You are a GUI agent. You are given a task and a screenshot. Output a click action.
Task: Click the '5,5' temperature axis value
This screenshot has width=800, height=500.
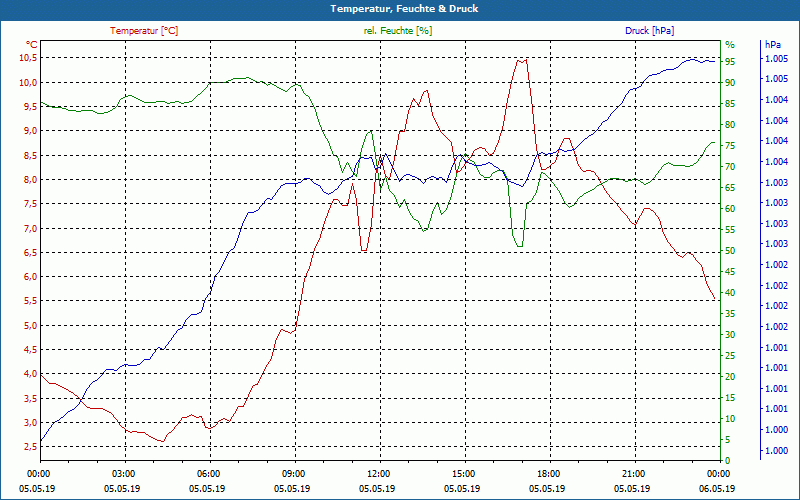[x=30, y=301]
